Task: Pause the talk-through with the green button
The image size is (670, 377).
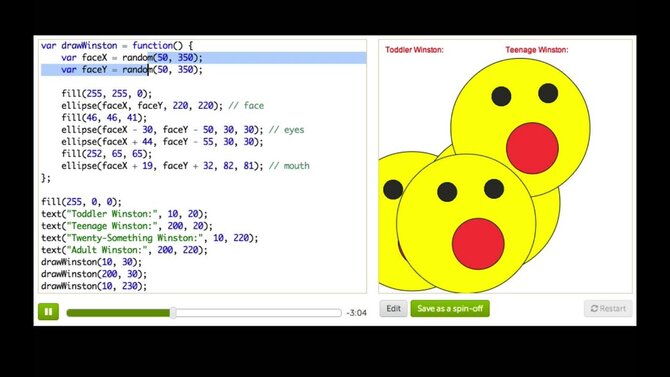Action: 48,312
